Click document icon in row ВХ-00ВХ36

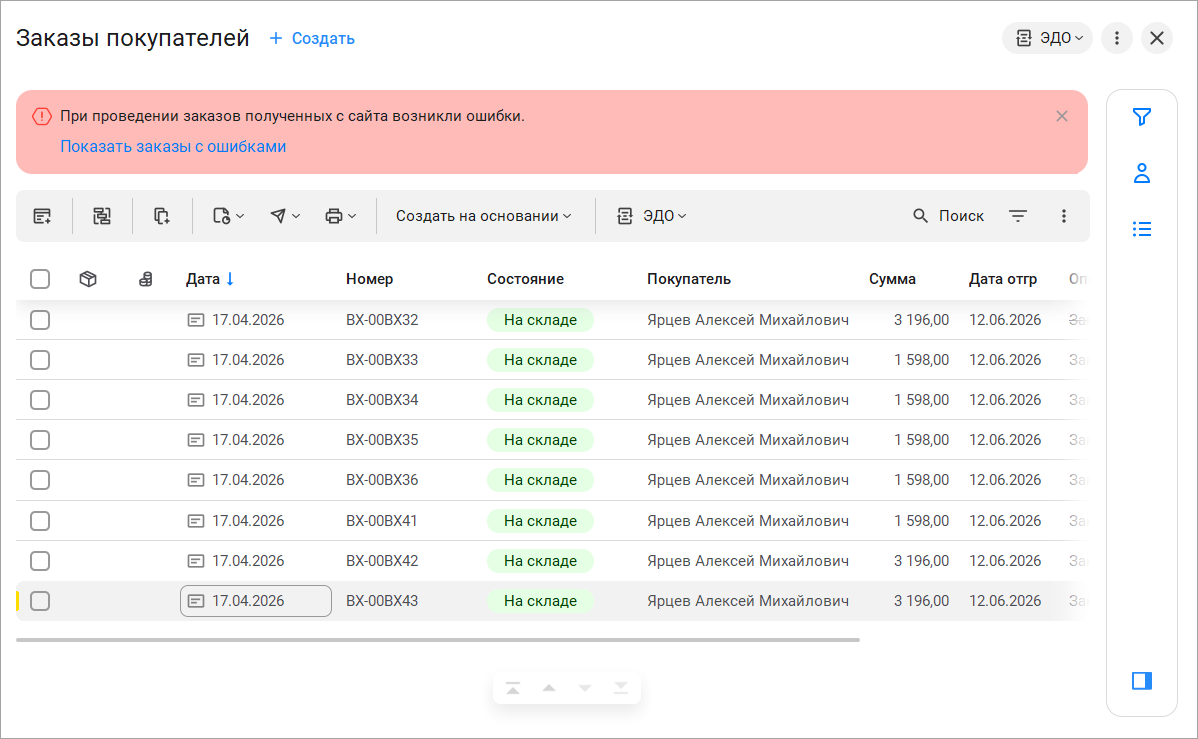(196, 480)
